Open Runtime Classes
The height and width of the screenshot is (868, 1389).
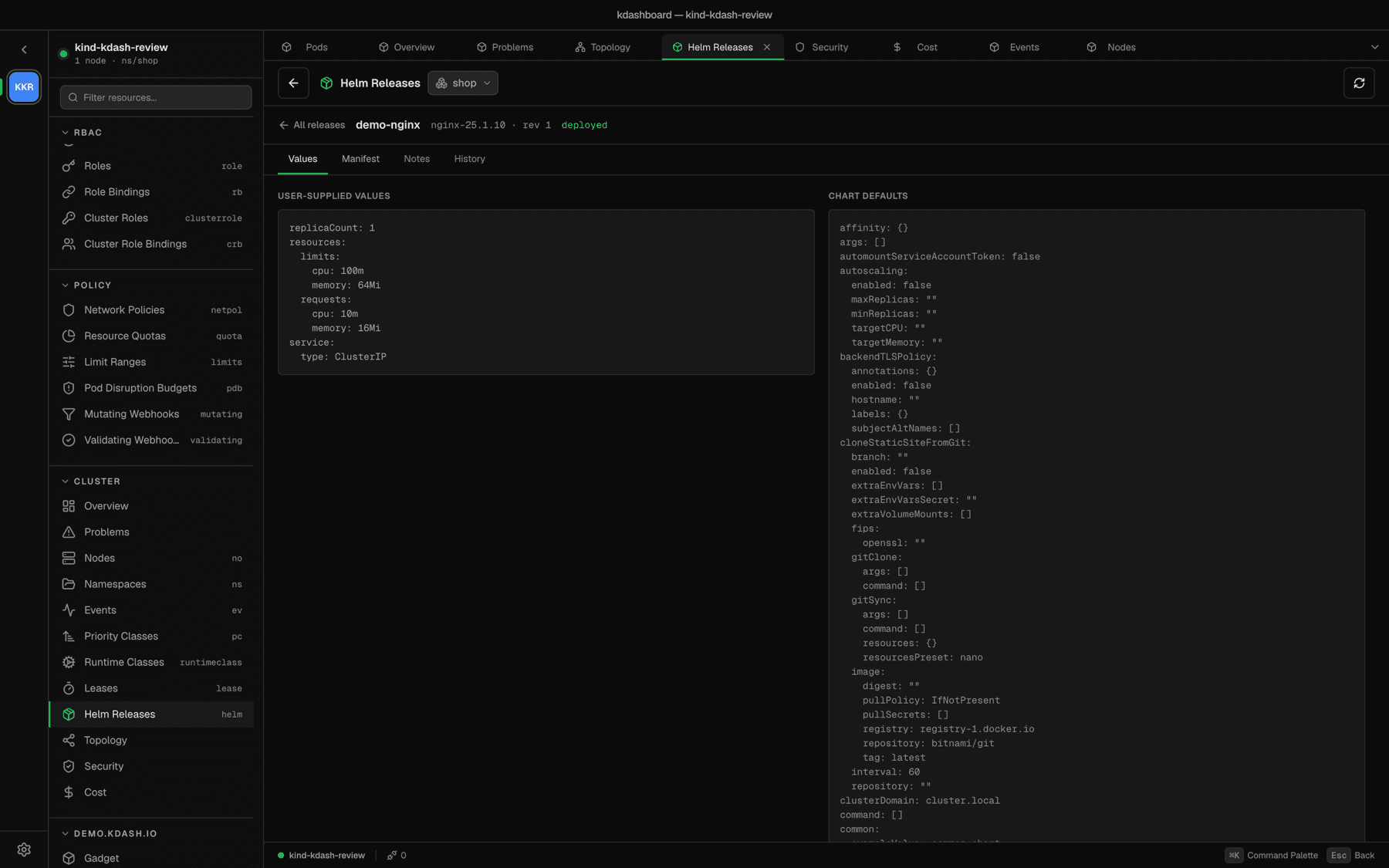[151, 663]
